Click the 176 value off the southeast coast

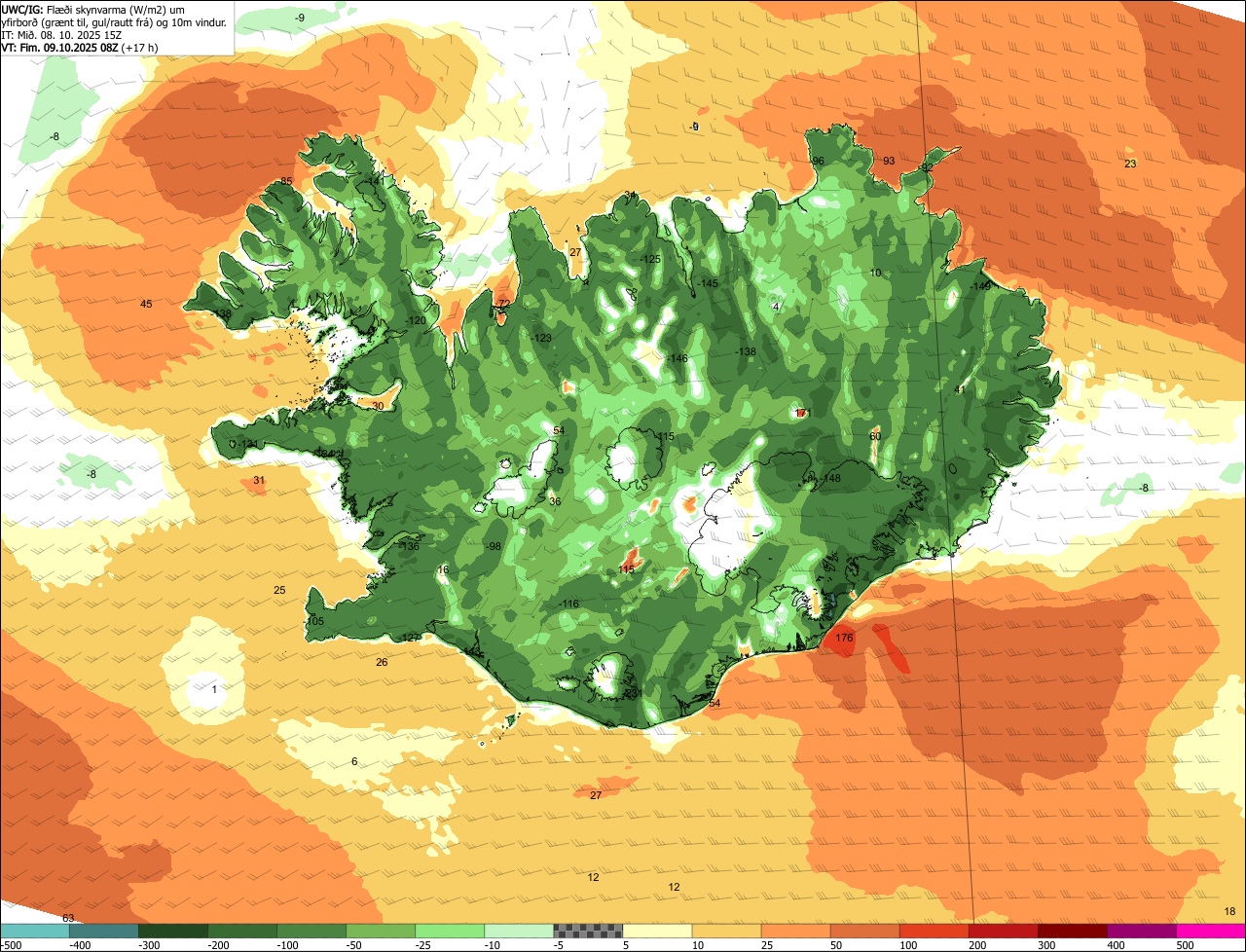click(844, 638)
